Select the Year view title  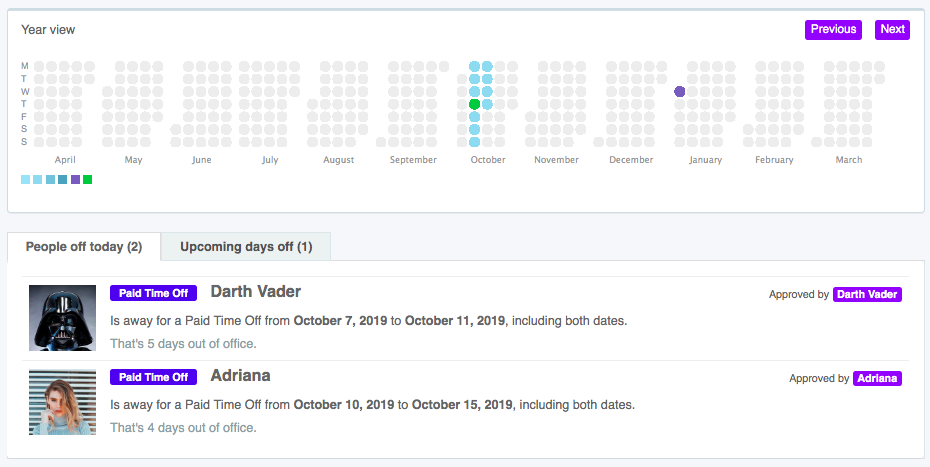click(48, 30)
